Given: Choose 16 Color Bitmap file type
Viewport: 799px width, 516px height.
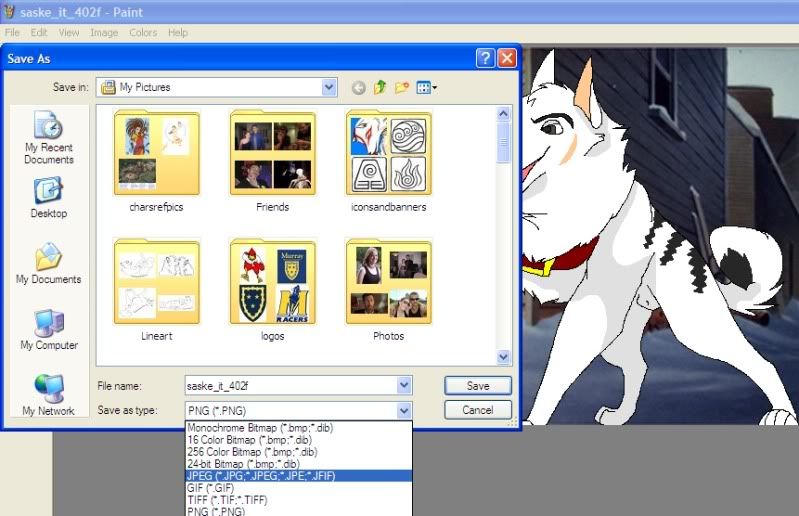Looking at the screenshot, I should pos(299,440).
